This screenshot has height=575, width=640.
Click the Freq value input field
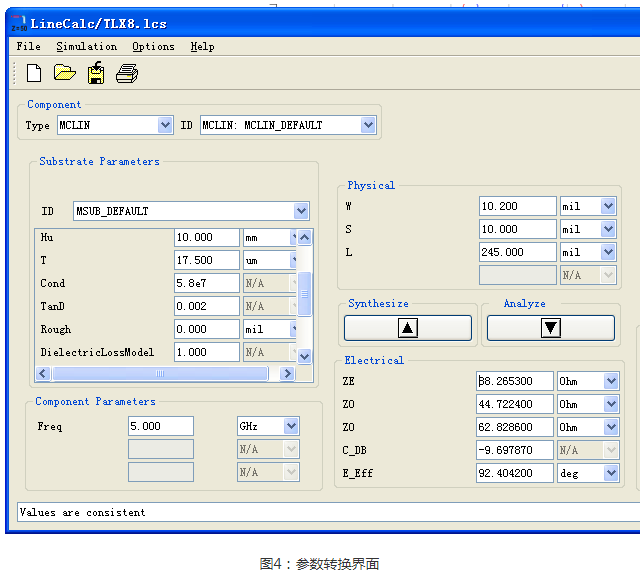pos(160,426)
